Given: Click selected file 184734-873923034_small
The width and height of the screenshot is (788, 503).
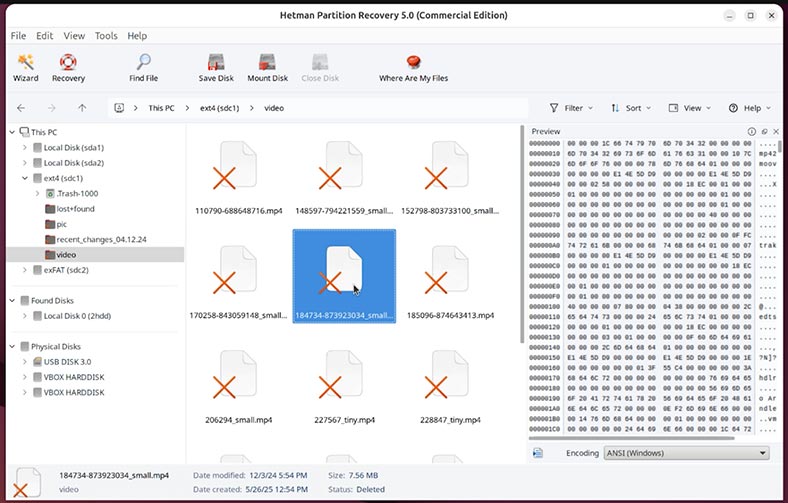Looking at the screenshot, I should (344, 276).
